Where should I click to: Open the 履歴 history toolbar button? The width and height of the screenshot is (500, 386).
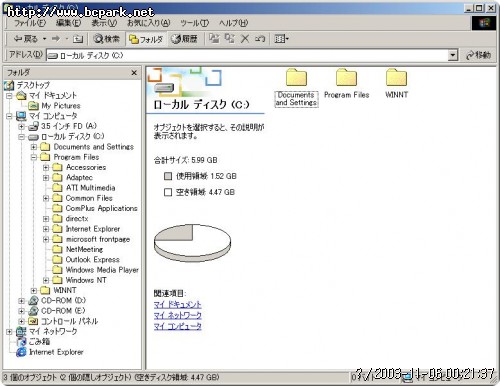click(184, 39)
